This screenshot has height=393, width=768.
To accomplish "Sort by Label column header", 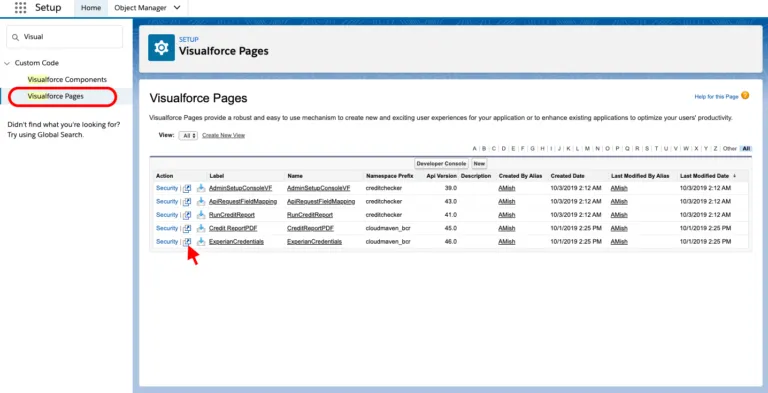I will [216, 175].
